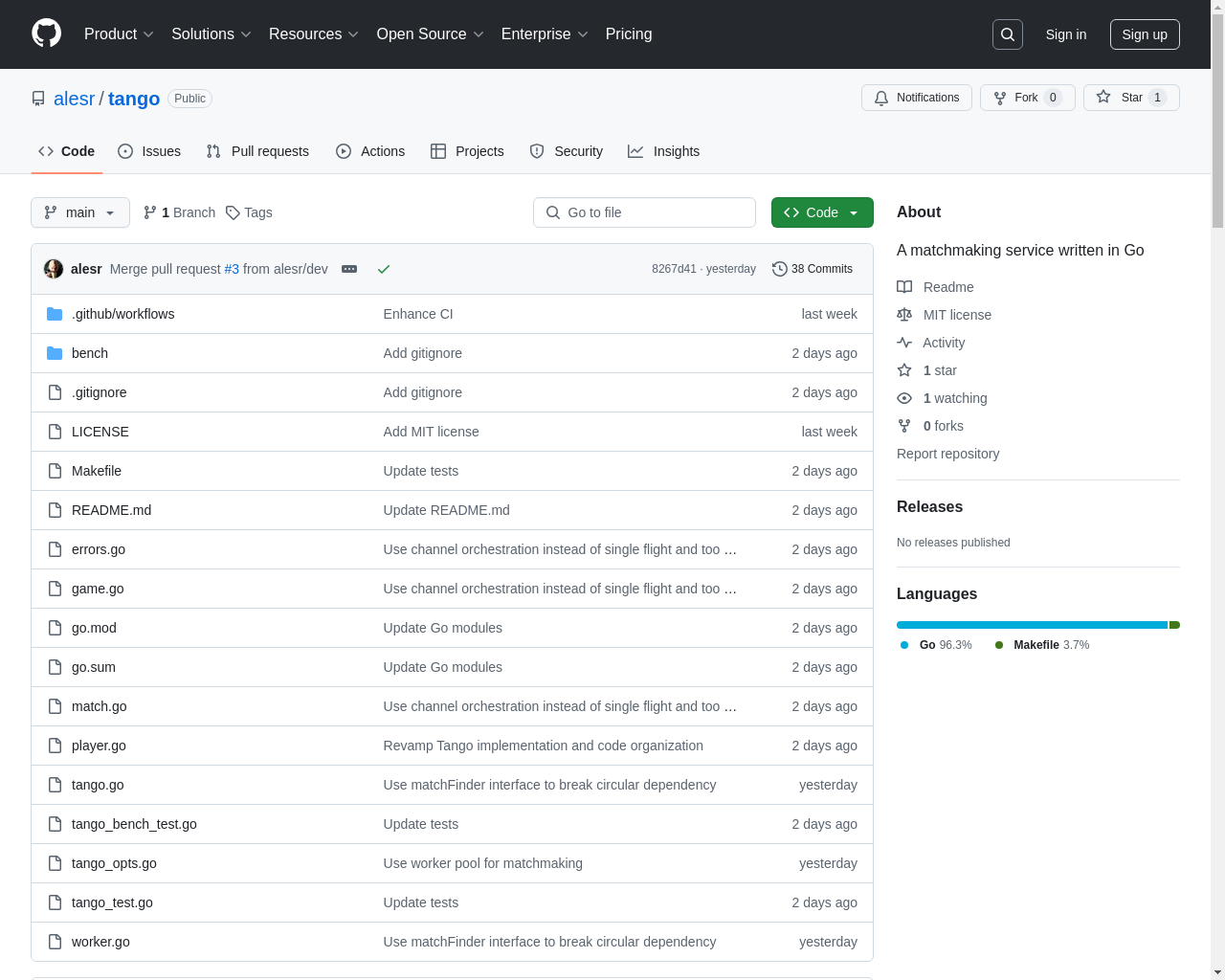Click the clock icon beside 38 Commits

tap(780, 269)
